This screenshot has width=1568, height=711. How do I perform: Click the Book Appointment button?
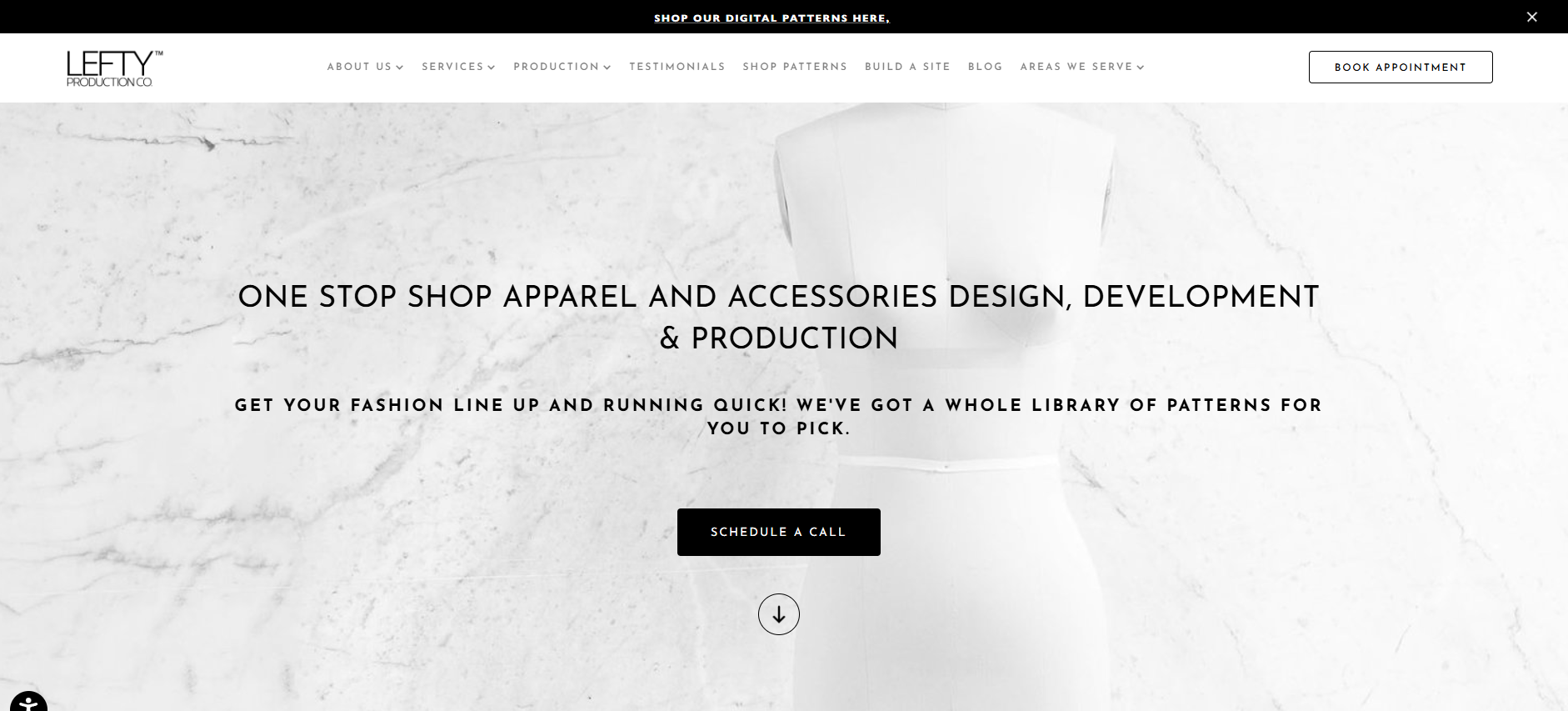[1401, 68]
